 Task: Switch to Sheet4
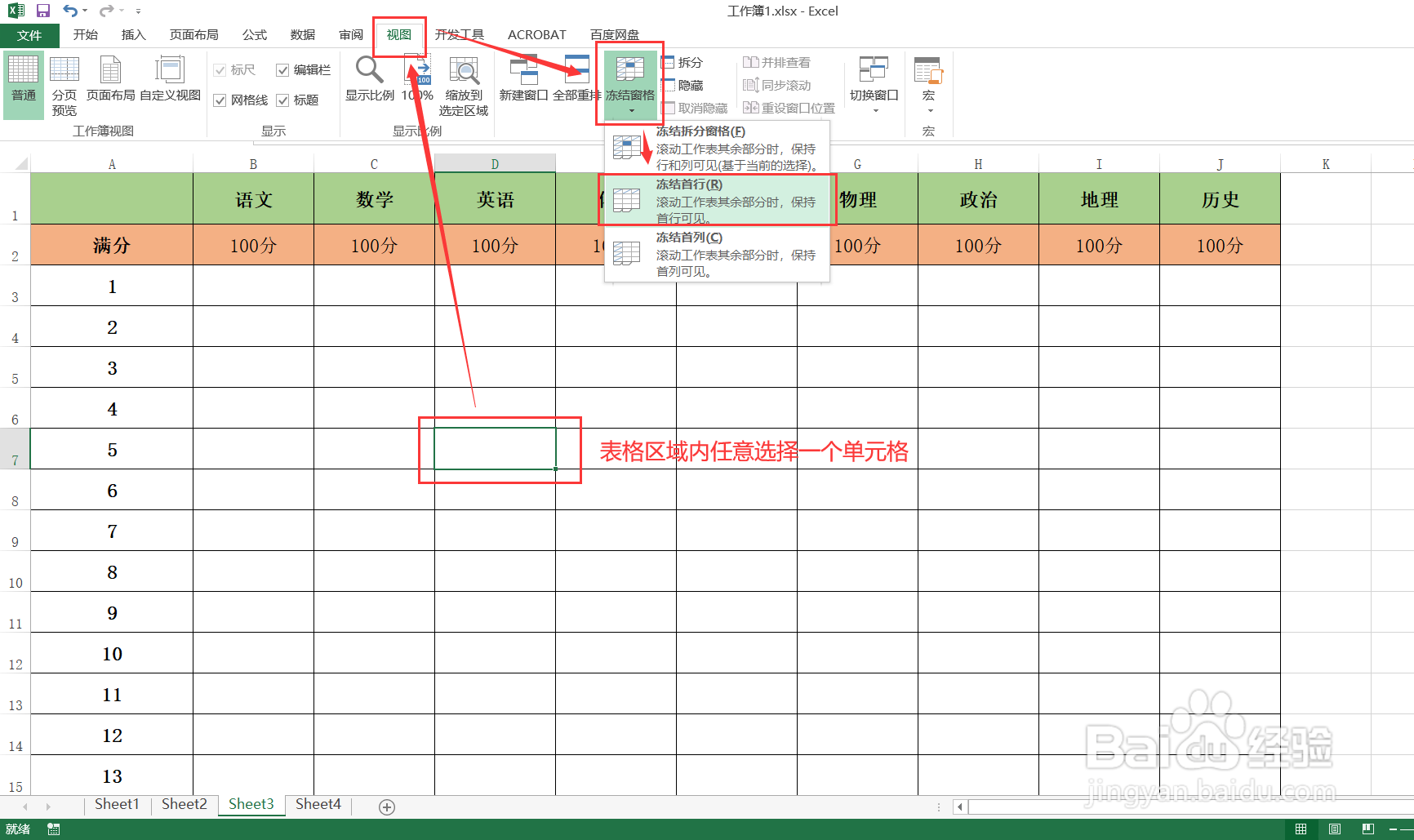[318, 804]
